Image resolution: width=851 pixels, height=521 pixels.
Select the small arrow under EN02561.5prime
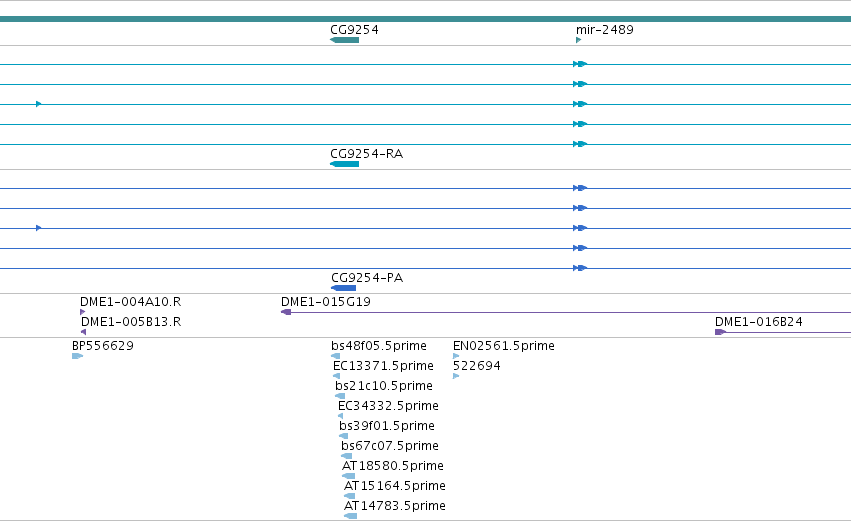[456, 356]
